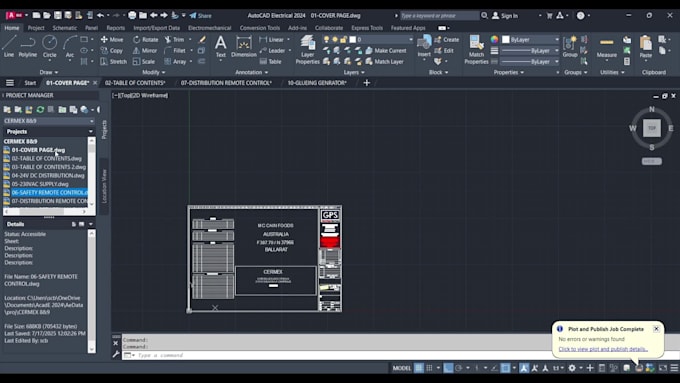This screenshot has width=680, height=383.
Task: Select the Text annotation tool
Action: [220, 46]
